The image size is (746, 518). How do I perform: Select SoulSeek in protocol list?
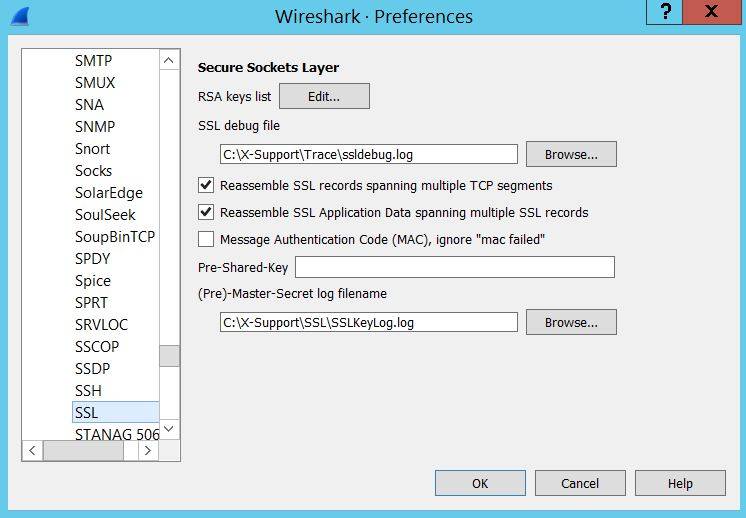pos(105,215)
